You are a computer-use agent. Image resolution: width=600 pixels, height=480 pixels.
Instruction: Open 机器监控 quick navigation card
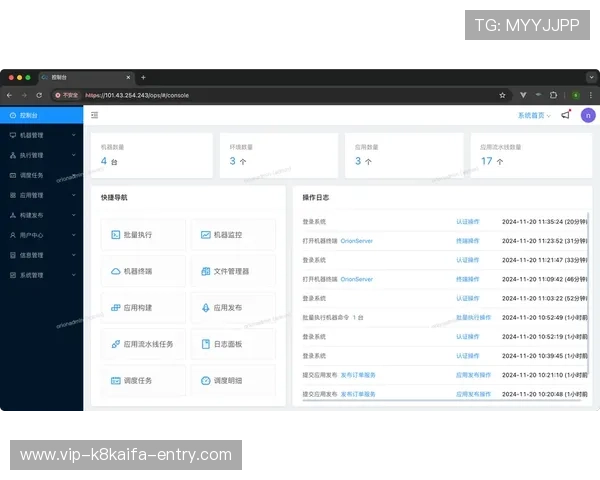pos(233,235)
